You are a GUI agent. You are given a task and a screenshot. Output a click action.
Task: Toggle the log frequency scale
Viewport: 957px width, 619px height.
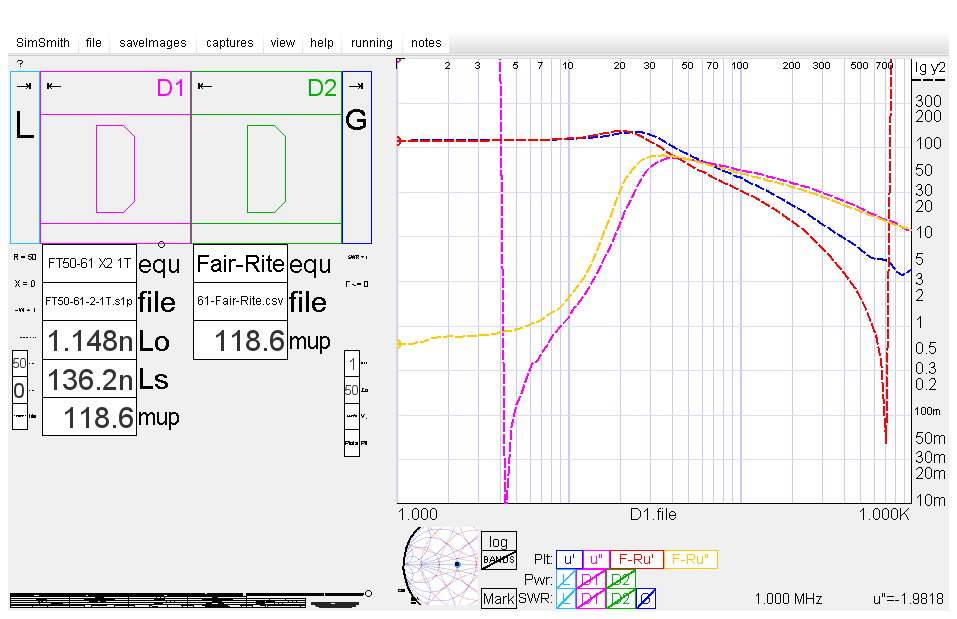pyautogui.click(x=499, y=541)
